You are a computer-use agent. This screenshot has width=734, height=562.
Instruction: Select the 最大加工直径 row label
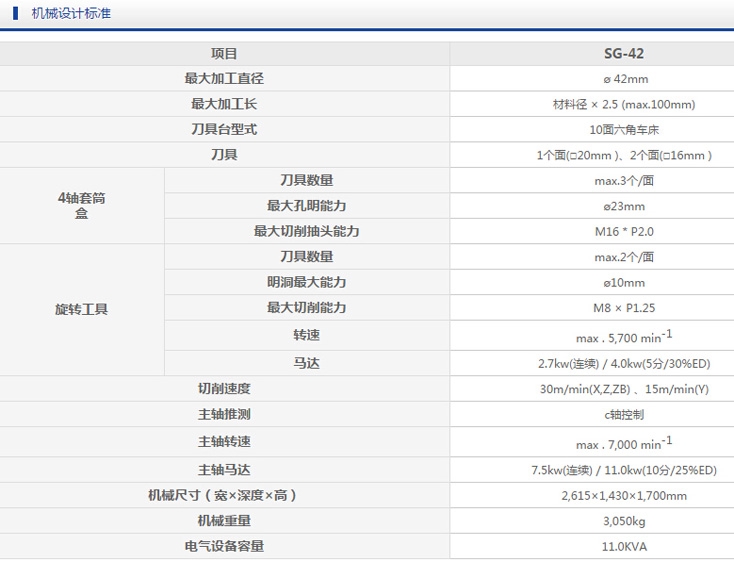coord(224,79)
